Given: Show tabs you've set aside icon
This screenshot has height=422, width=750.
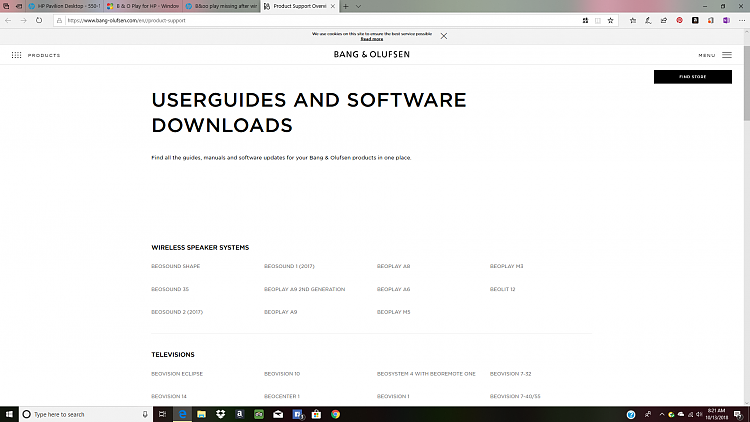Looking at the screenshot, I should pos(6,6).
